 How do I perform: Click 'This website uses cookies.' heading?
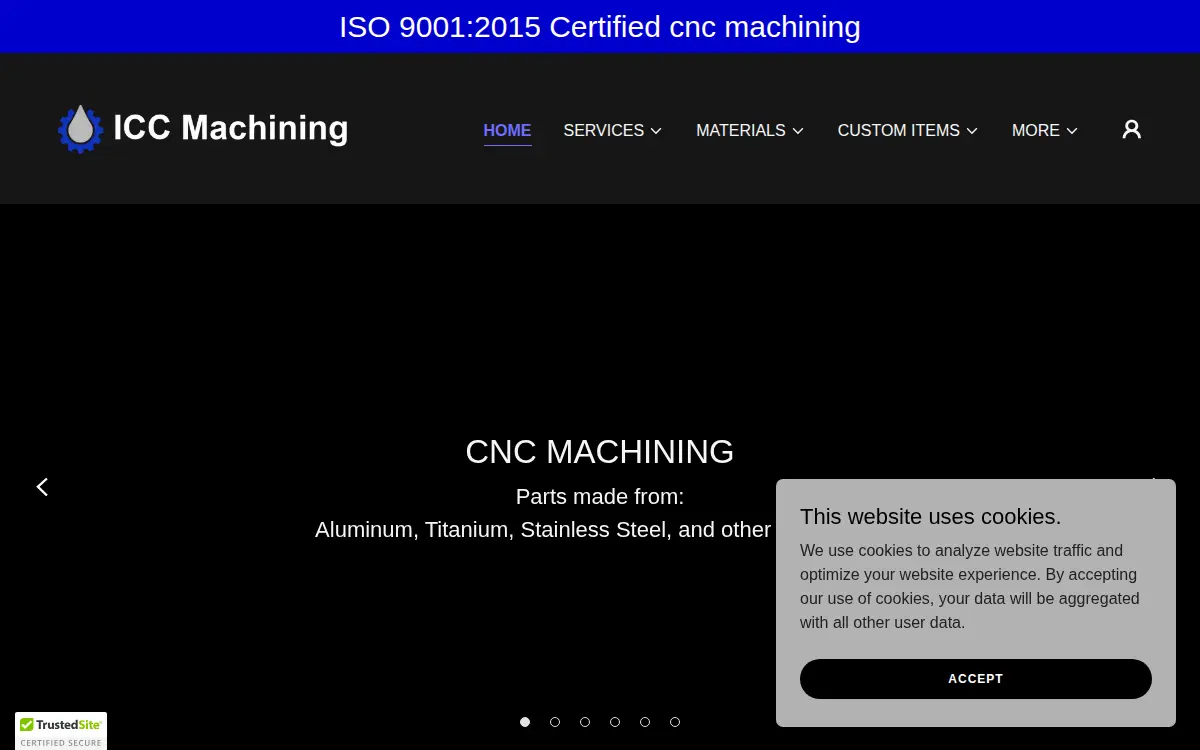[x=930, y=517]
